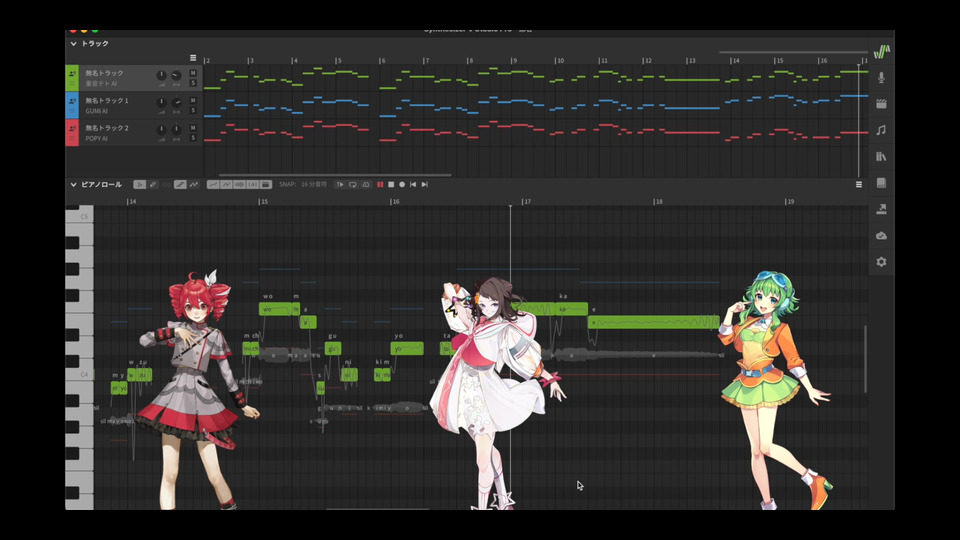Toggle the play-from-cursor mode button
The image size is (960, 540).
(340, 184)
